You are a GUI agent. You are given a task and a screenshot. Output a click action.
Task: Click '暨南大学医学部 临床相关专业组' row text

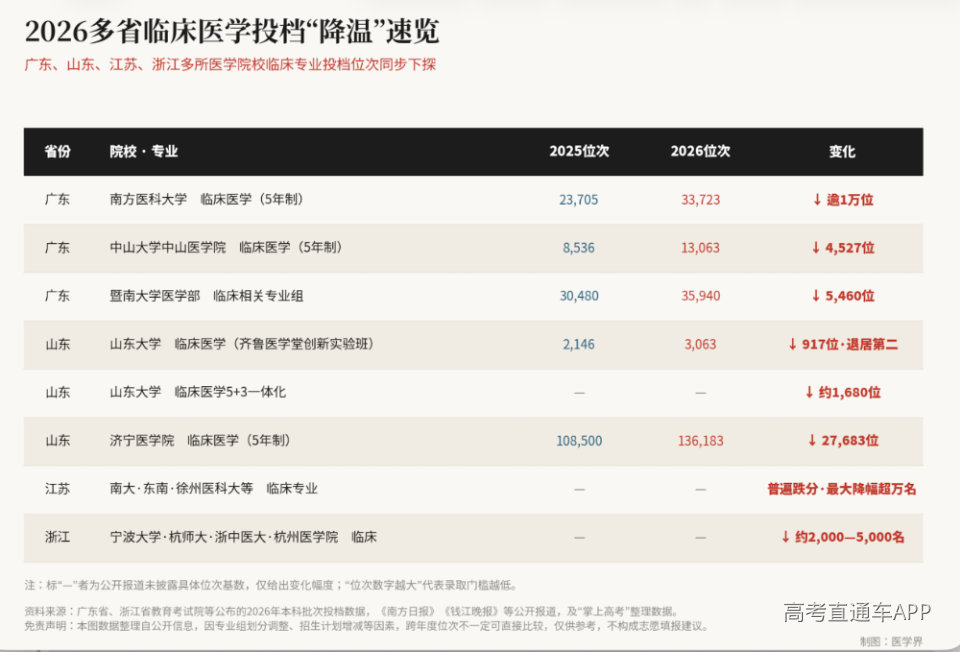point(206,296)
